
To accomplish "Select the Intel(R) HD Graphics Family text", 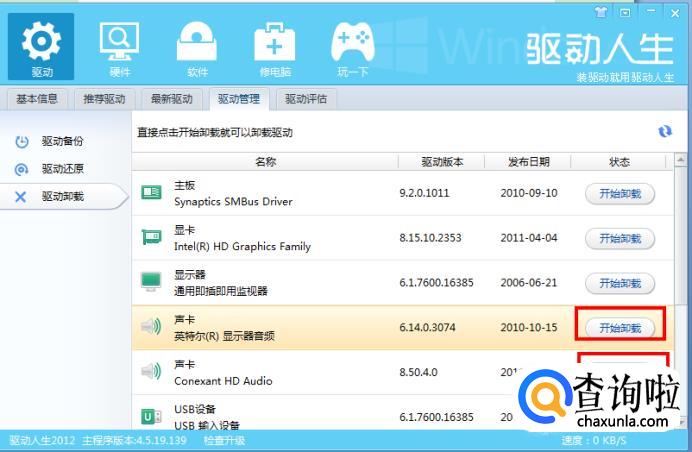I will (x=242, y=246).
